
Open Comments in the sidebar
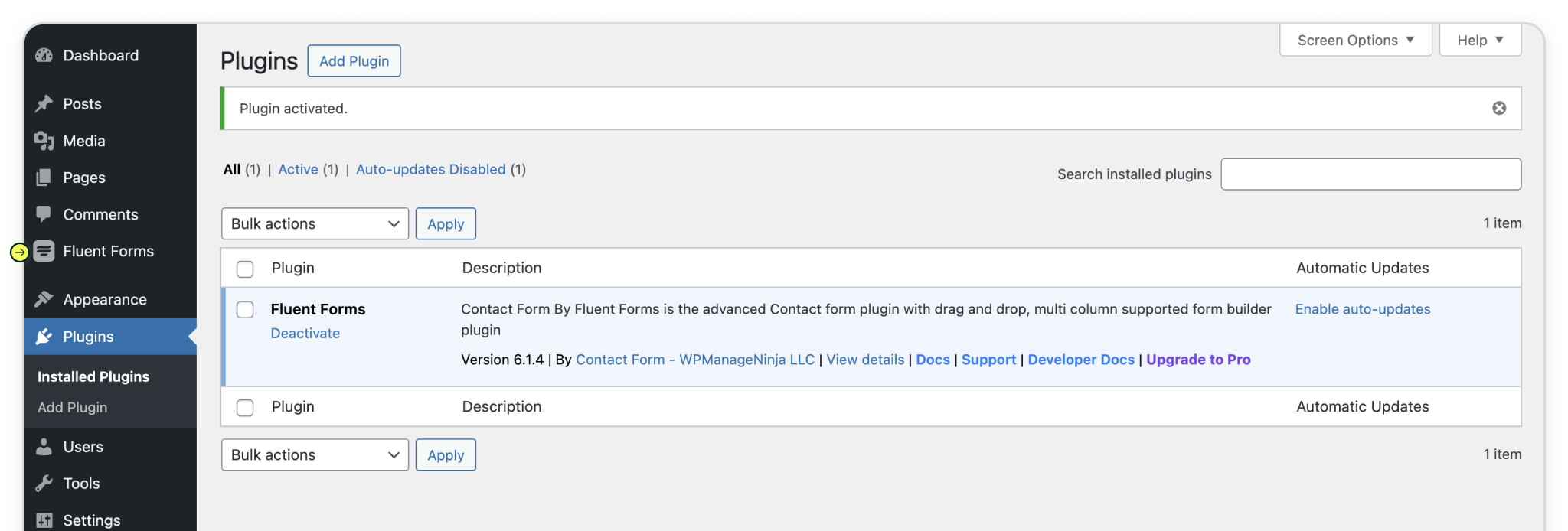coord(101,214)
